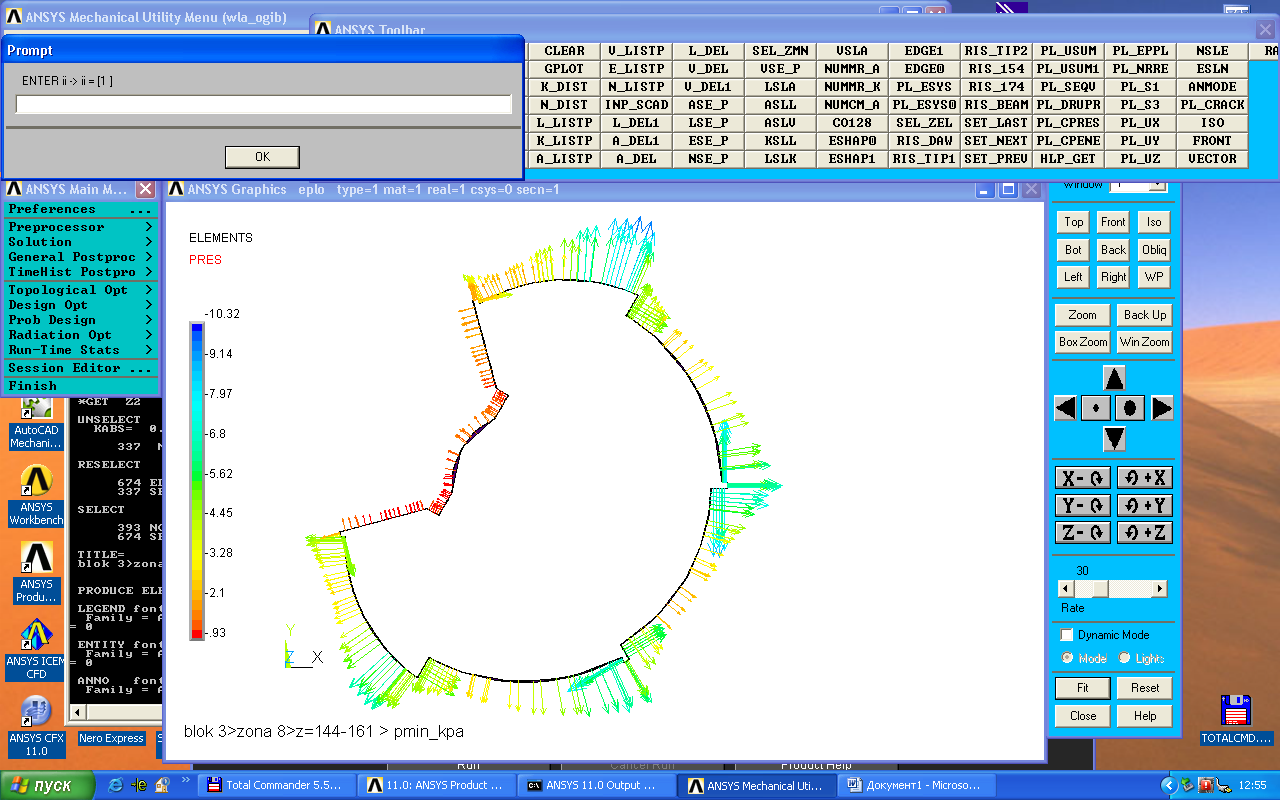Expand Prob Design menu
Viewport: 1280px width, 800px height.
tap(80, 320)
